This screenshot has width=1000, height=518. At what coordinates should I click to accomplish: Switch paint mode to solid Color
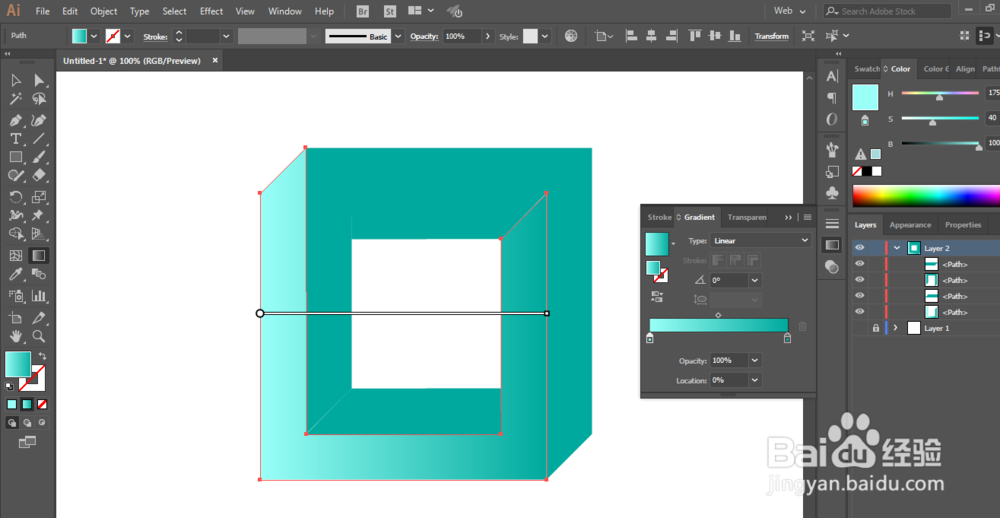pos(12,404)
